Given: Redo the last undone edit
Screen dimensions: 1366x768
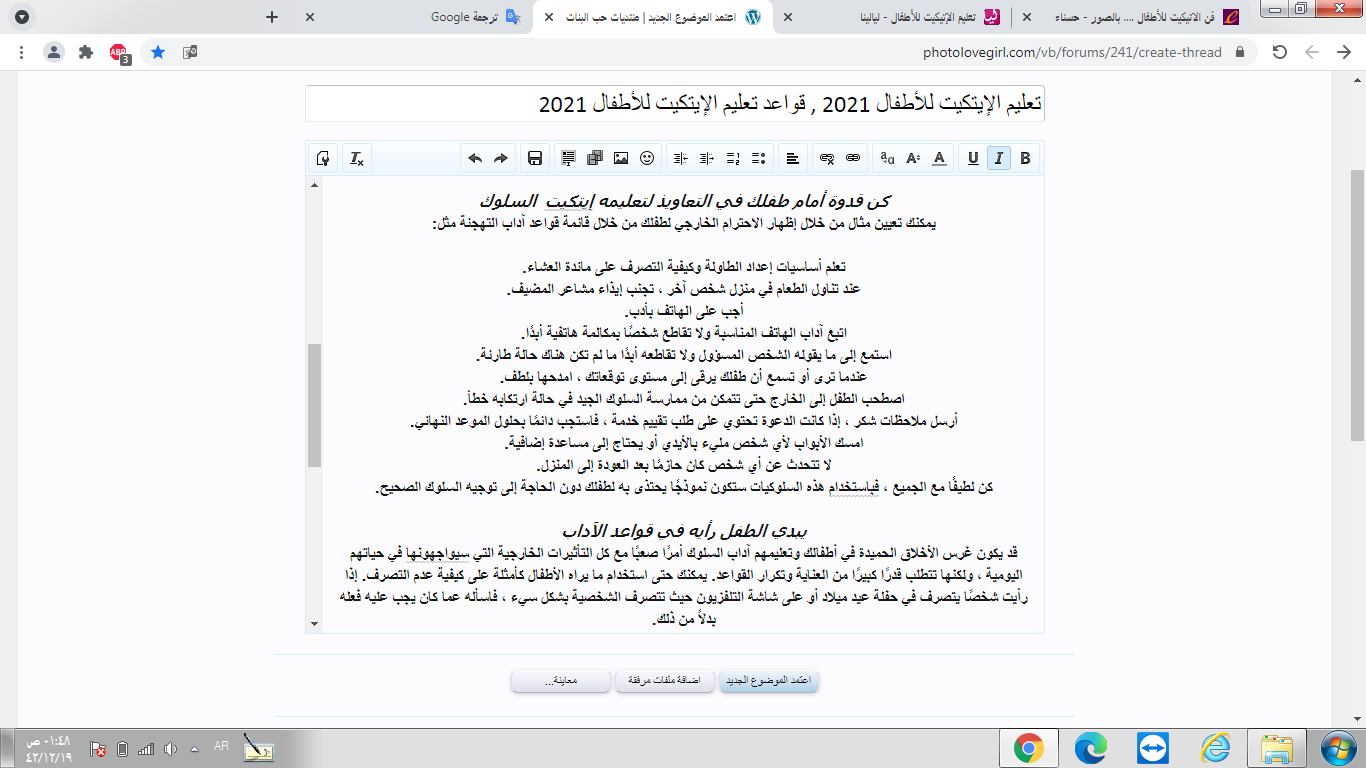Looking at the screenshot, I should pyautogui.click(x=501, y=158).
